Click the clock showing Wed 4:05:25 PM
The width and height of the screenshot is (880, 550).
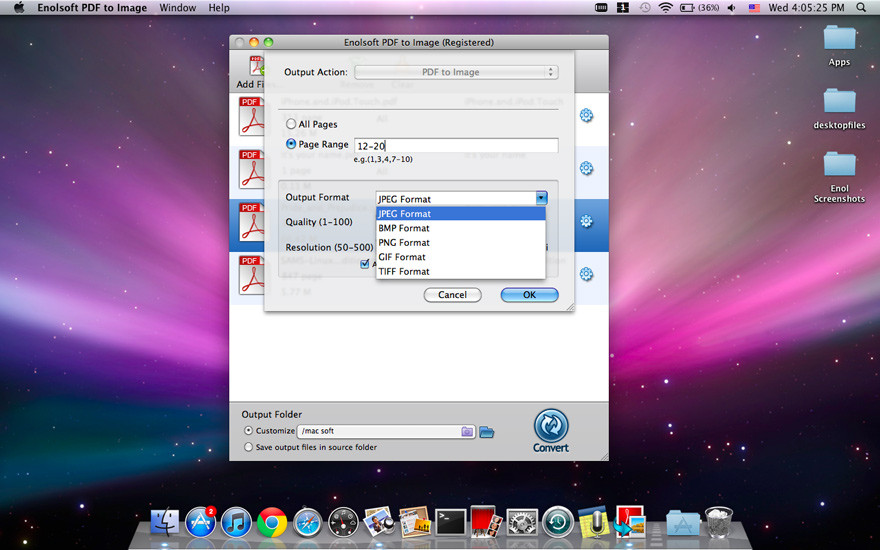806,8
